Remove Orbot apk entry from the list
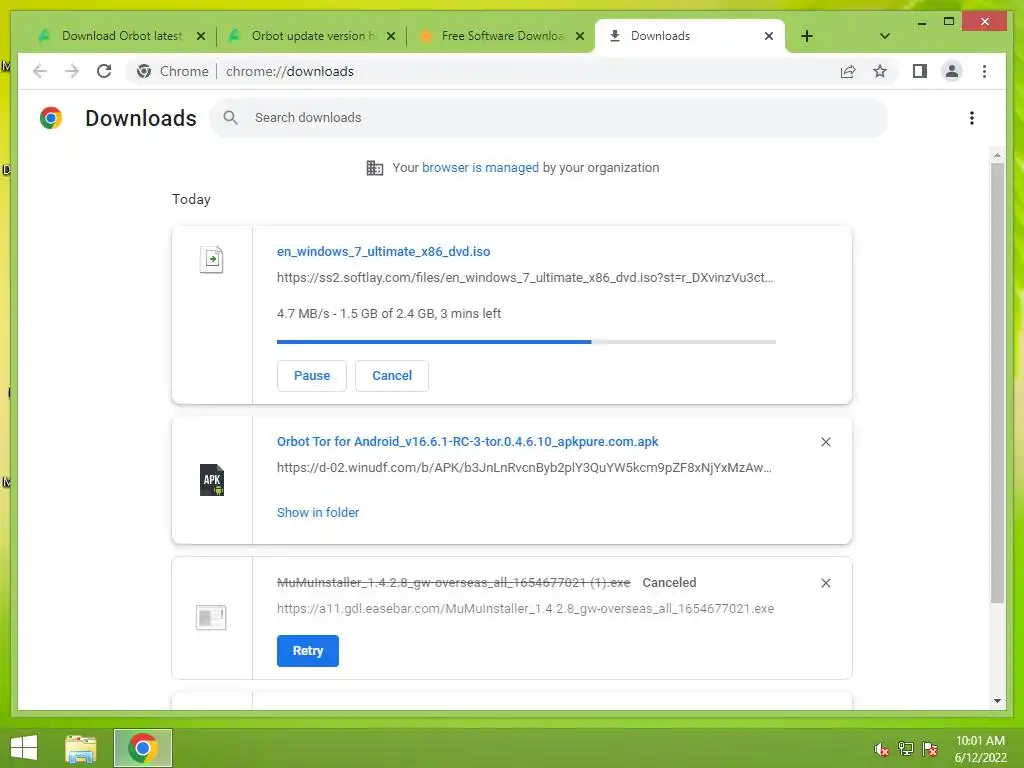This screenshot has height=768, width=1024. click(825, 442)
